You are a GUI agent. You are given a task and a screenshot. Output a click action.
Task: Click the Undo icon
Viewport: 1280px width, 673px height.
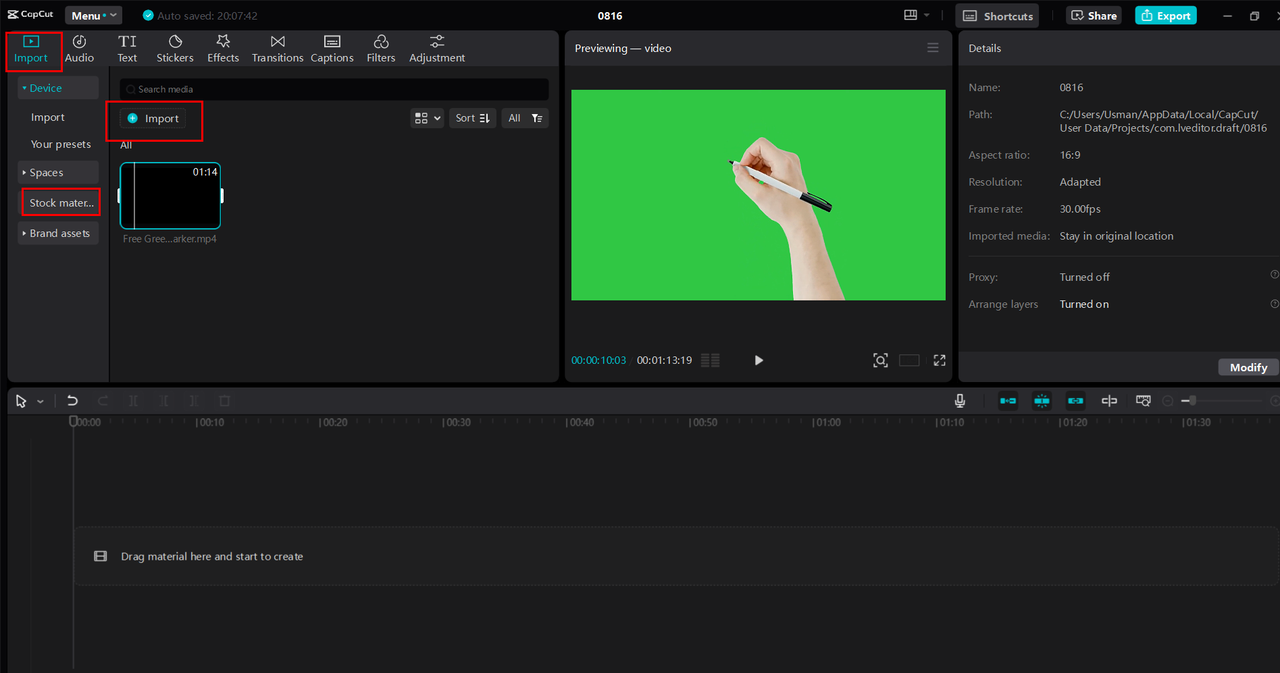(x=72, y=401)
